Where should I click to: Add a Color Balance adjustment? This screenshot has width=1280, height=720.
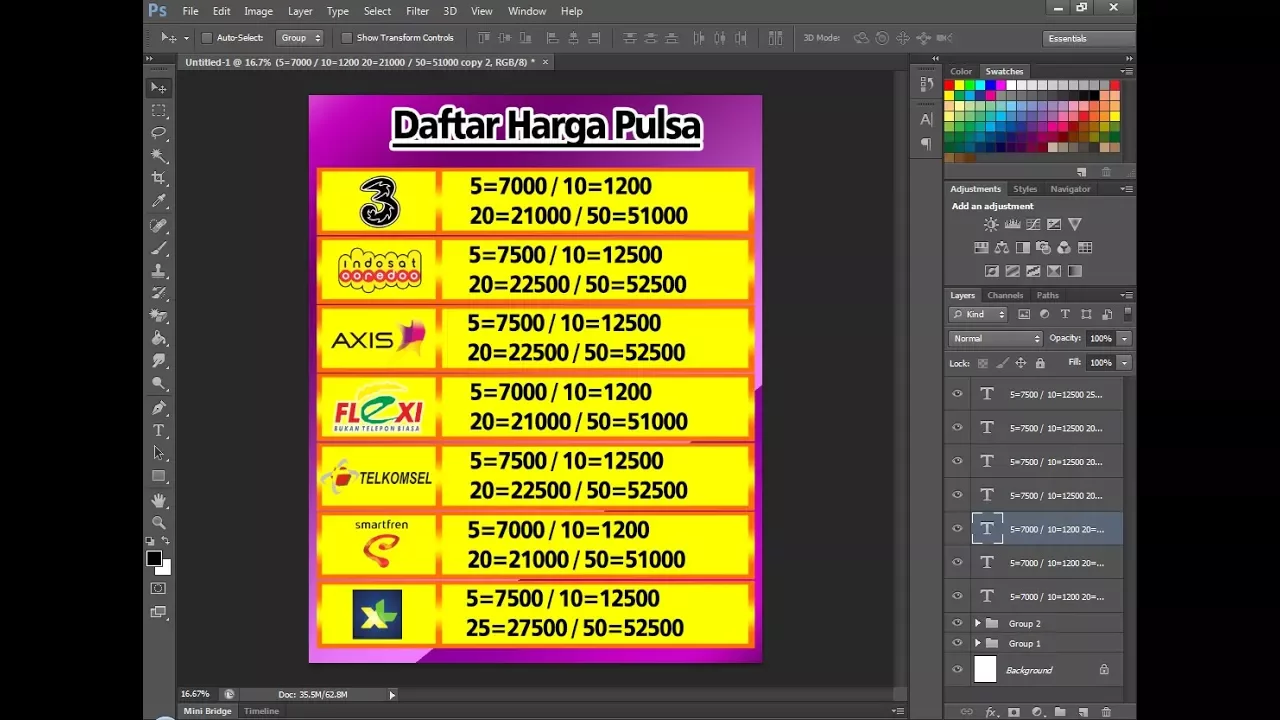1002,248
